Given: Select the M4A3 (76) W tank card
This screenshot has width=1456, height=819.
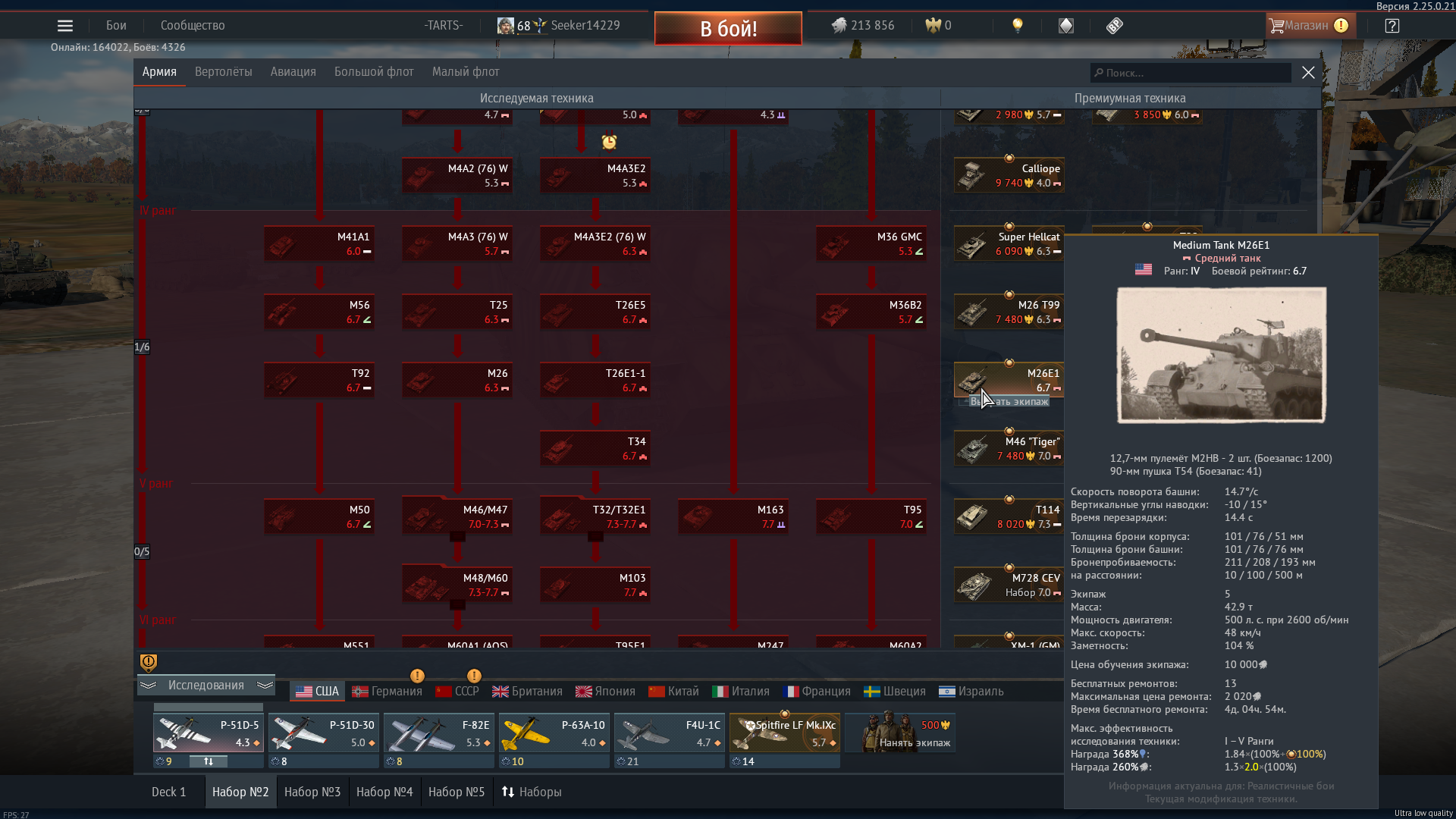Looking at the screenshot, I should click(457, 243).
